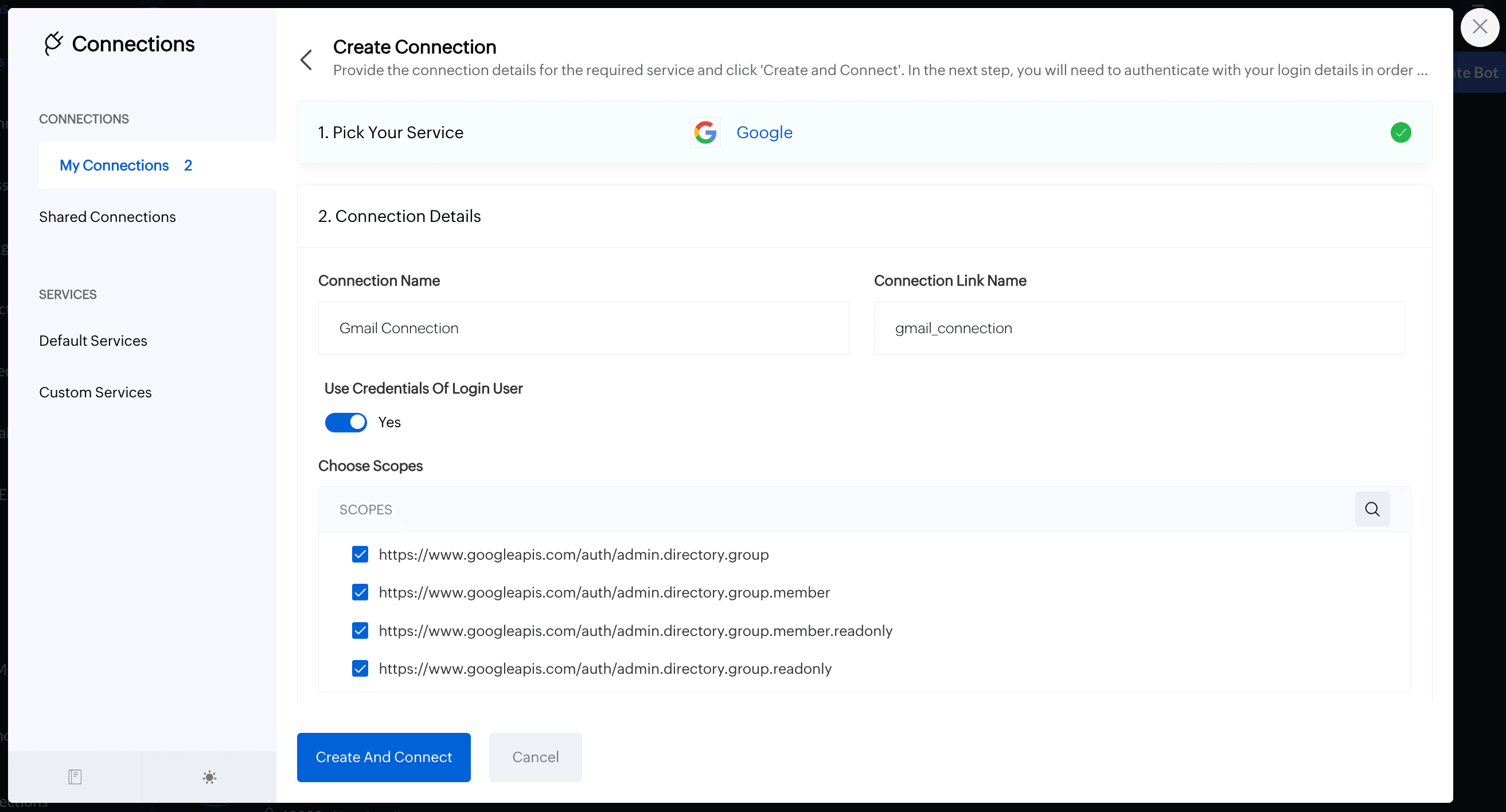Click the sun brightness icon at the sidebar bottom
Image resolution: width=1506 pixels, height=812 pixels.
point(209,776)
